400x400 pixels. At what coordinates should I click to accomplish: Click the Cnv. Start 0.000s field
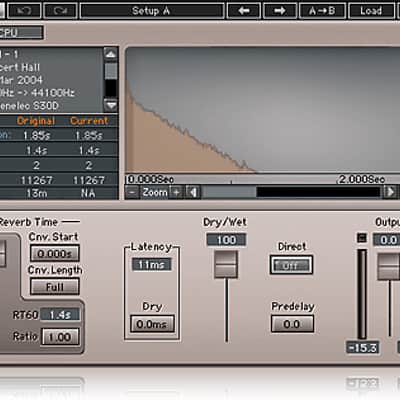pyautogui.click(x=54, y=254)
